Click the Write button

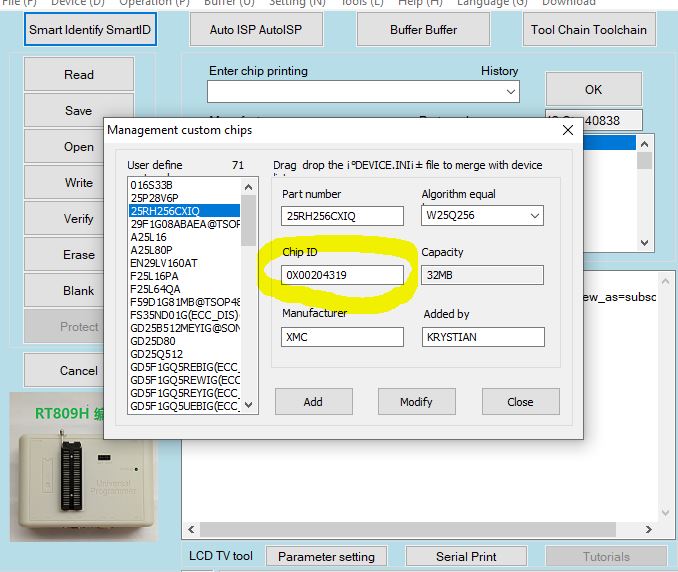coord(64,182)
